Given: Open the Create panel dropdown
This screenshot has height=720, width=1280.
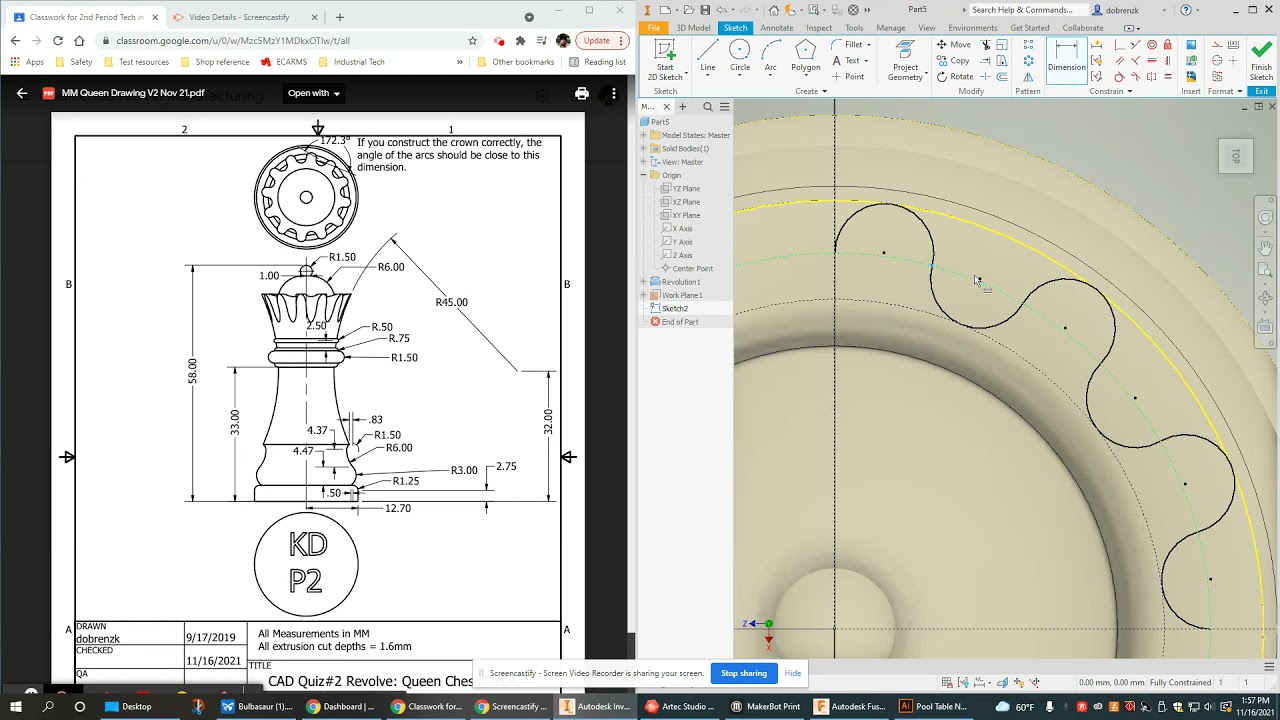Looking at the screenshot, I should pyautogui.click(x=811, y=91).
